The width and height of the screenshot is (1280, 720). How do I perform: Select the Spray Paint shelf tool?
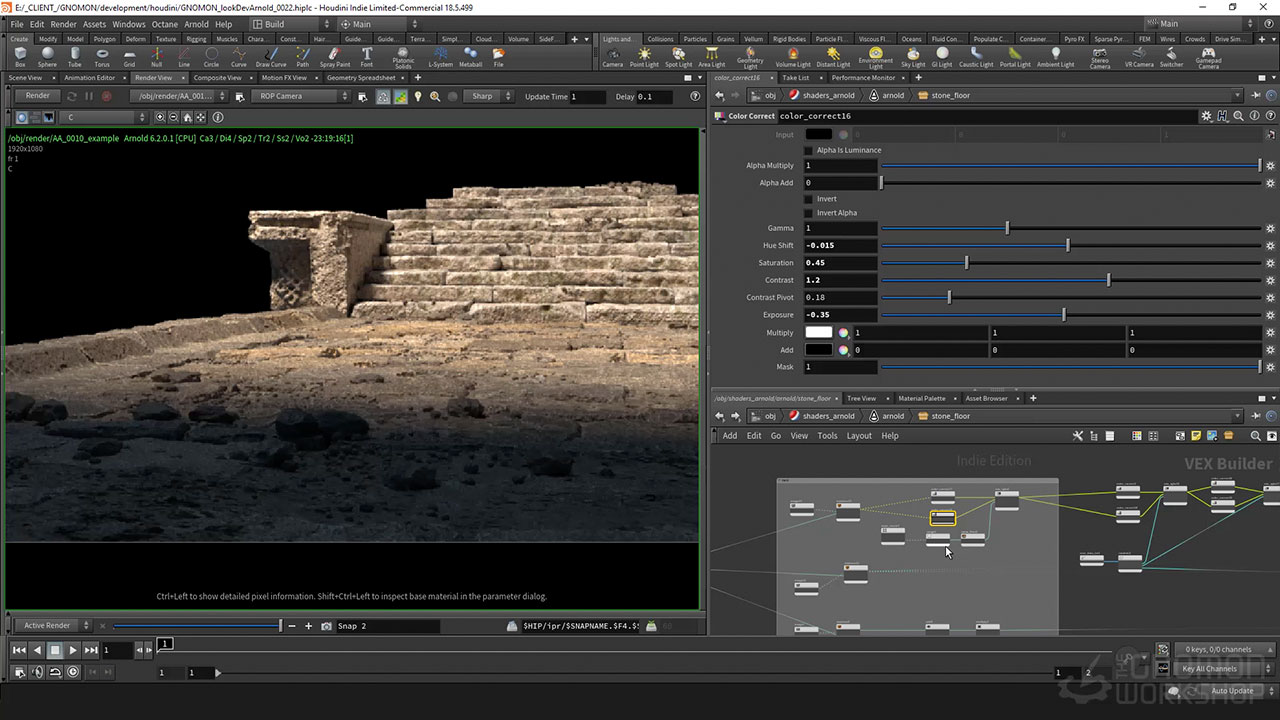[335, 57]
